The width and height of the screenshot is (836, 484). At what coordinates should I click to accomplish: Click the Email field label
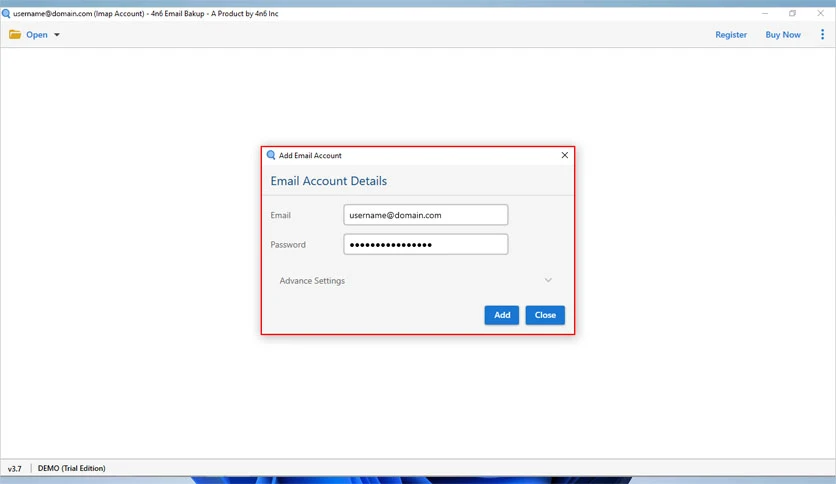[x=280, y=215]
